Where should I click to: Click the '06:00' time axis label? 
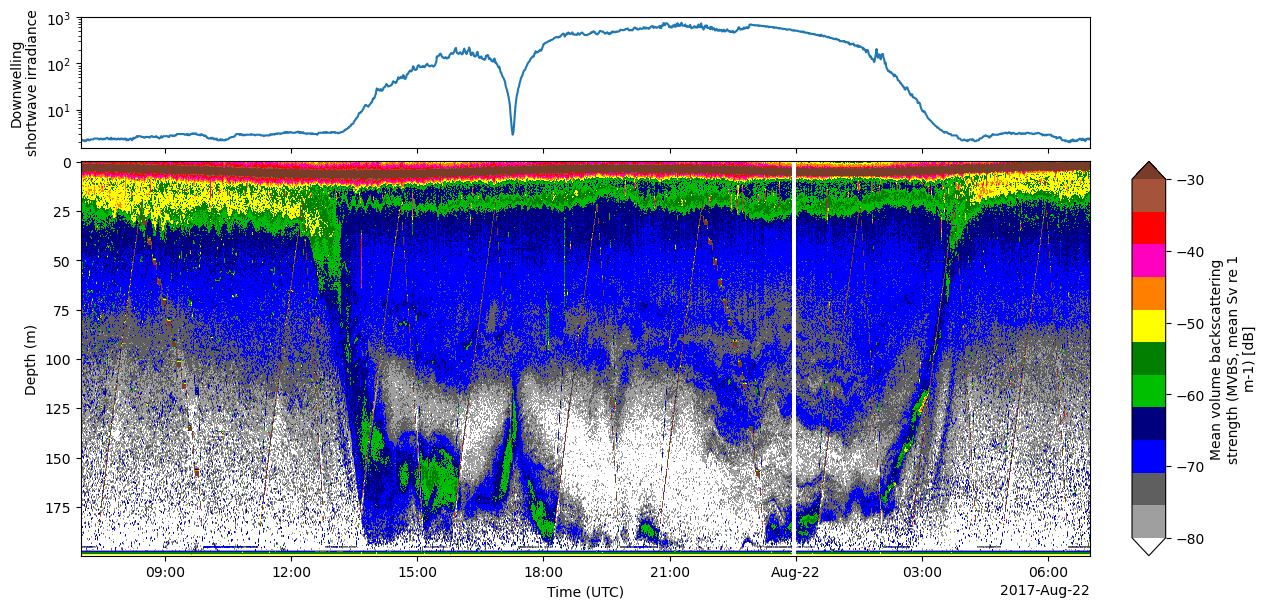click(x=1048, y=573)
